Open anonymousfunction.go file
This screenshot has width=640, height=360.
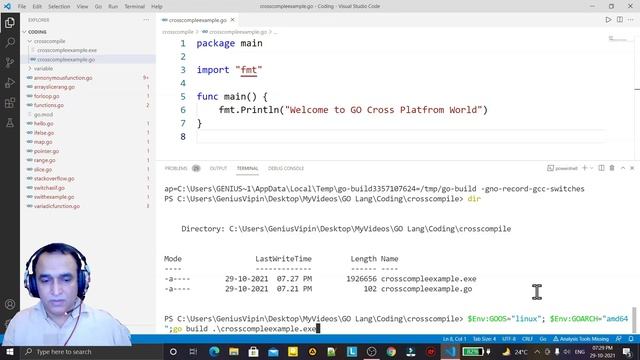click(63, 78)
